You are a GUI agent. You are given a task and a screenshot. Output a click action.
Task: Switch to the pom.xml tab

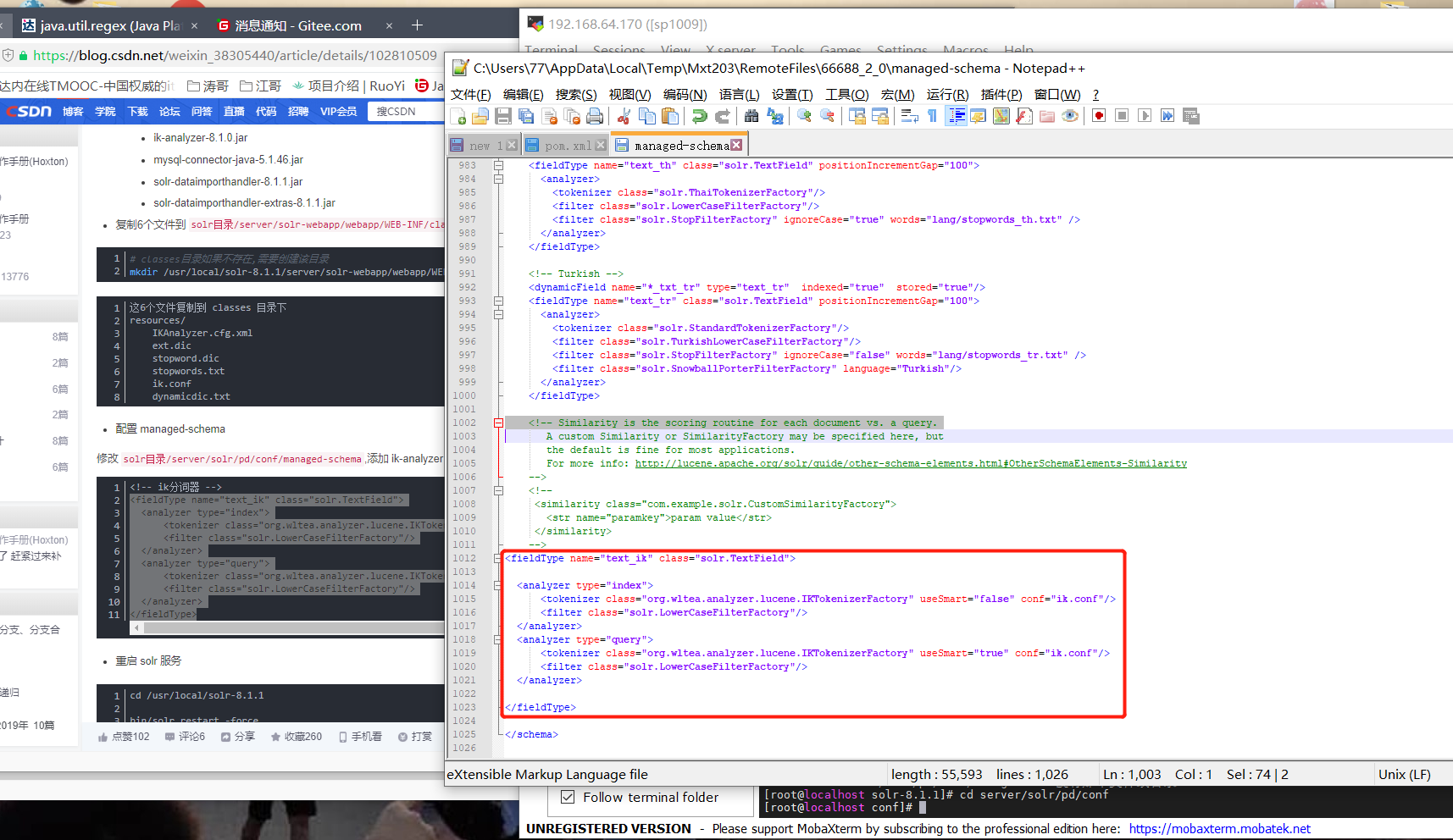point(568,146)
